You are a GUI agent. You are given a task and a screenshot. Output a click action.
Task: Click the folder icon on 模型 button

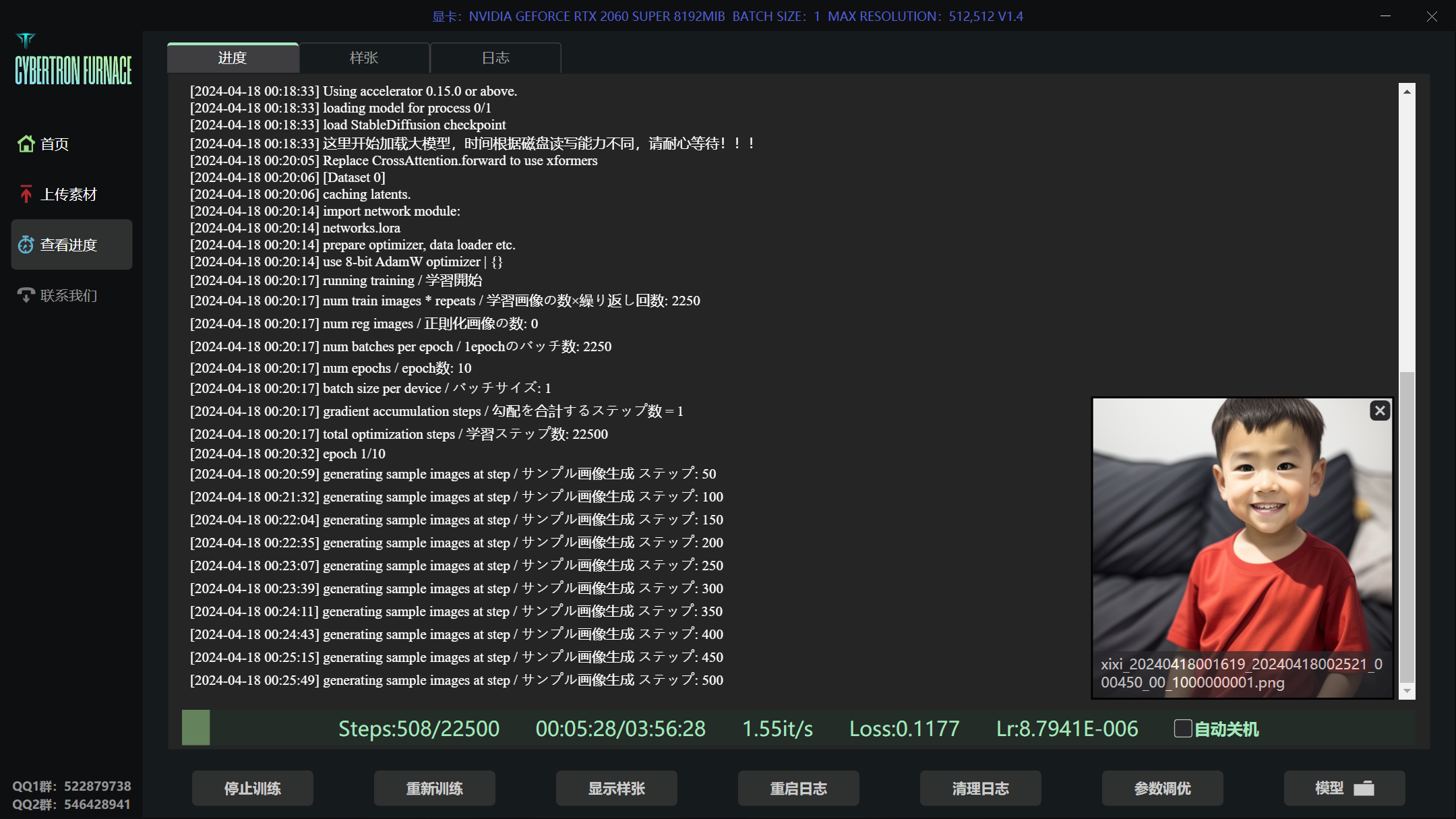pos(1364,788)
